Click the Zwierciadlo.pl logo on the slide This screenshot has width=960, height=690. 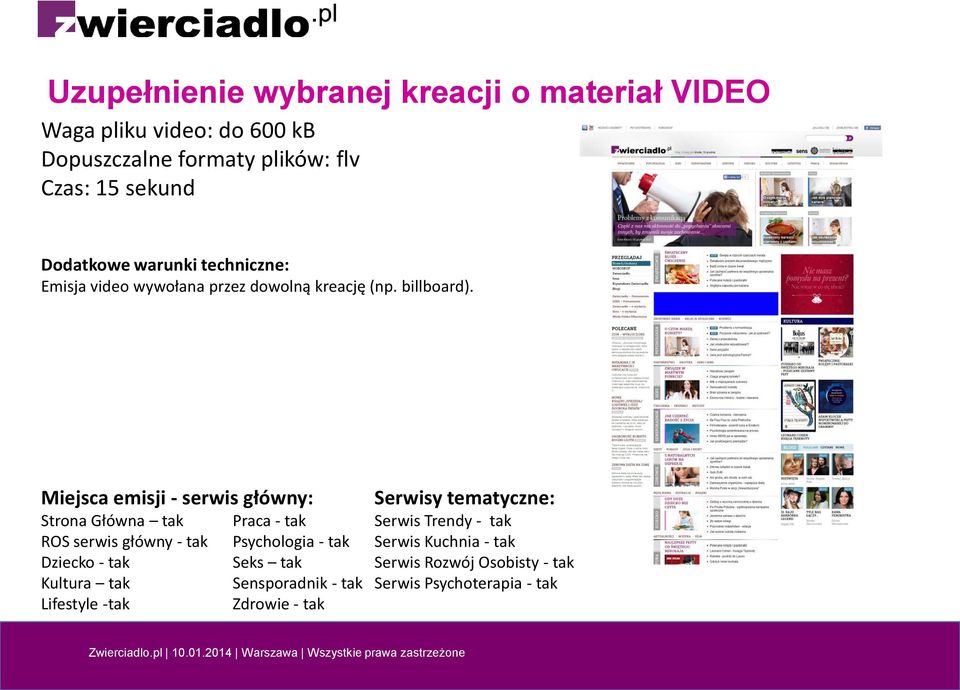point(187,20)
